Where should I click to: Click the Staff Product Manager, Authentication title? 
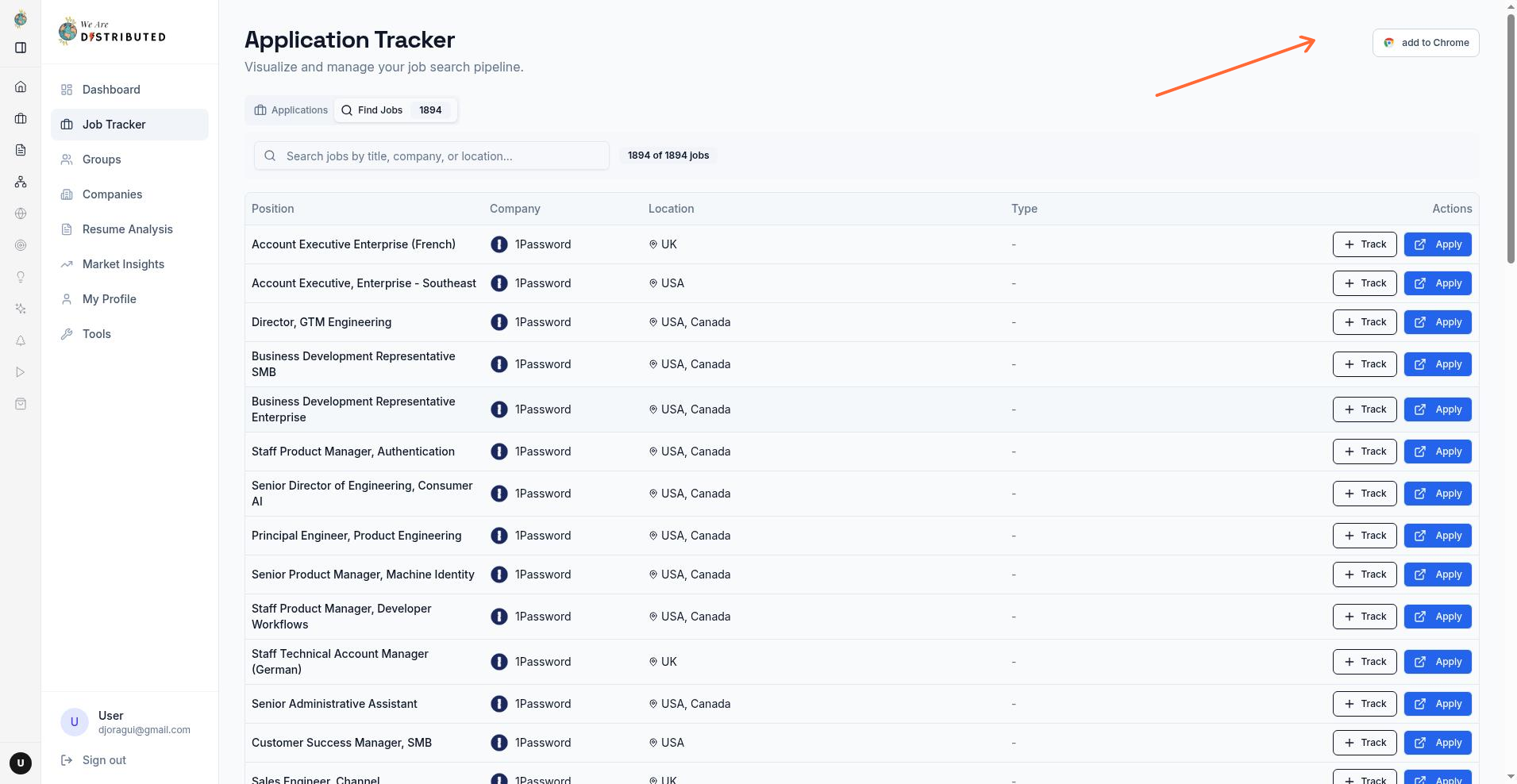point(353,452)
